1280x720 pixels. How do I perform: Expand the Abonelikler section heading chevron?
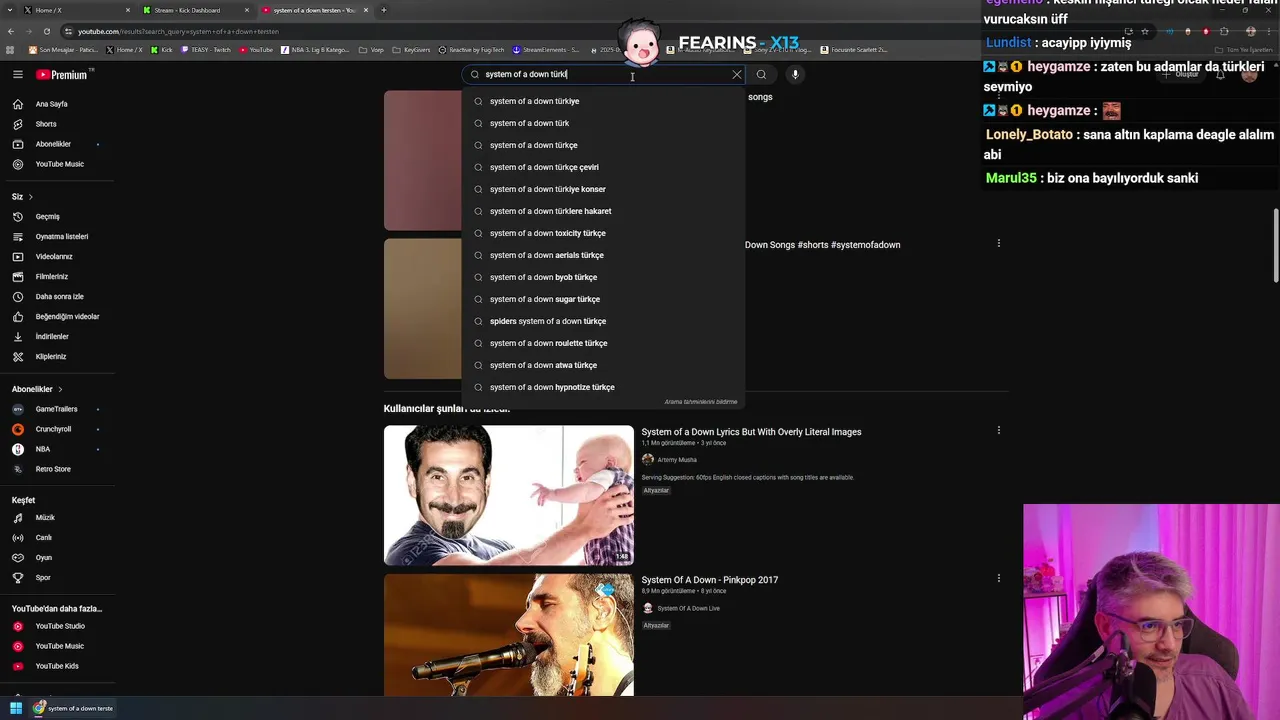click(x=60, y=389)
